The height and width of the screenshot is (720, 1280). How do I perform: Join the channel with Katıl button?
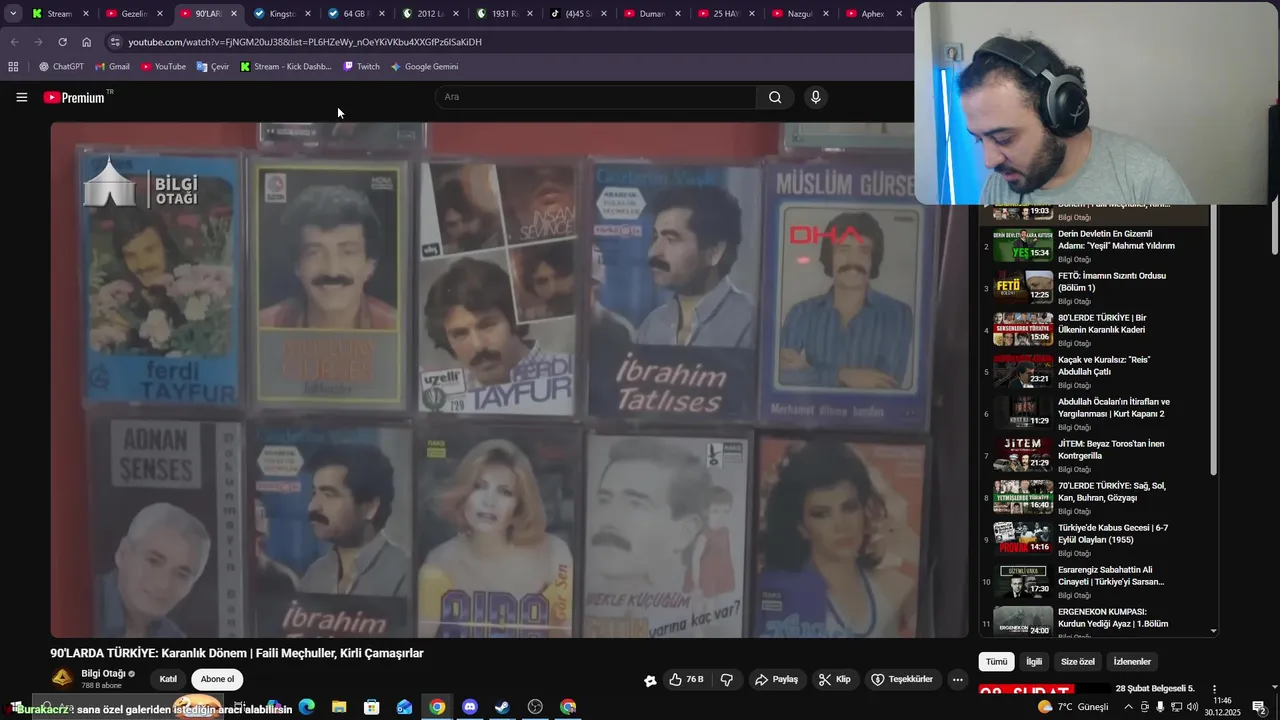click(168, 679)
